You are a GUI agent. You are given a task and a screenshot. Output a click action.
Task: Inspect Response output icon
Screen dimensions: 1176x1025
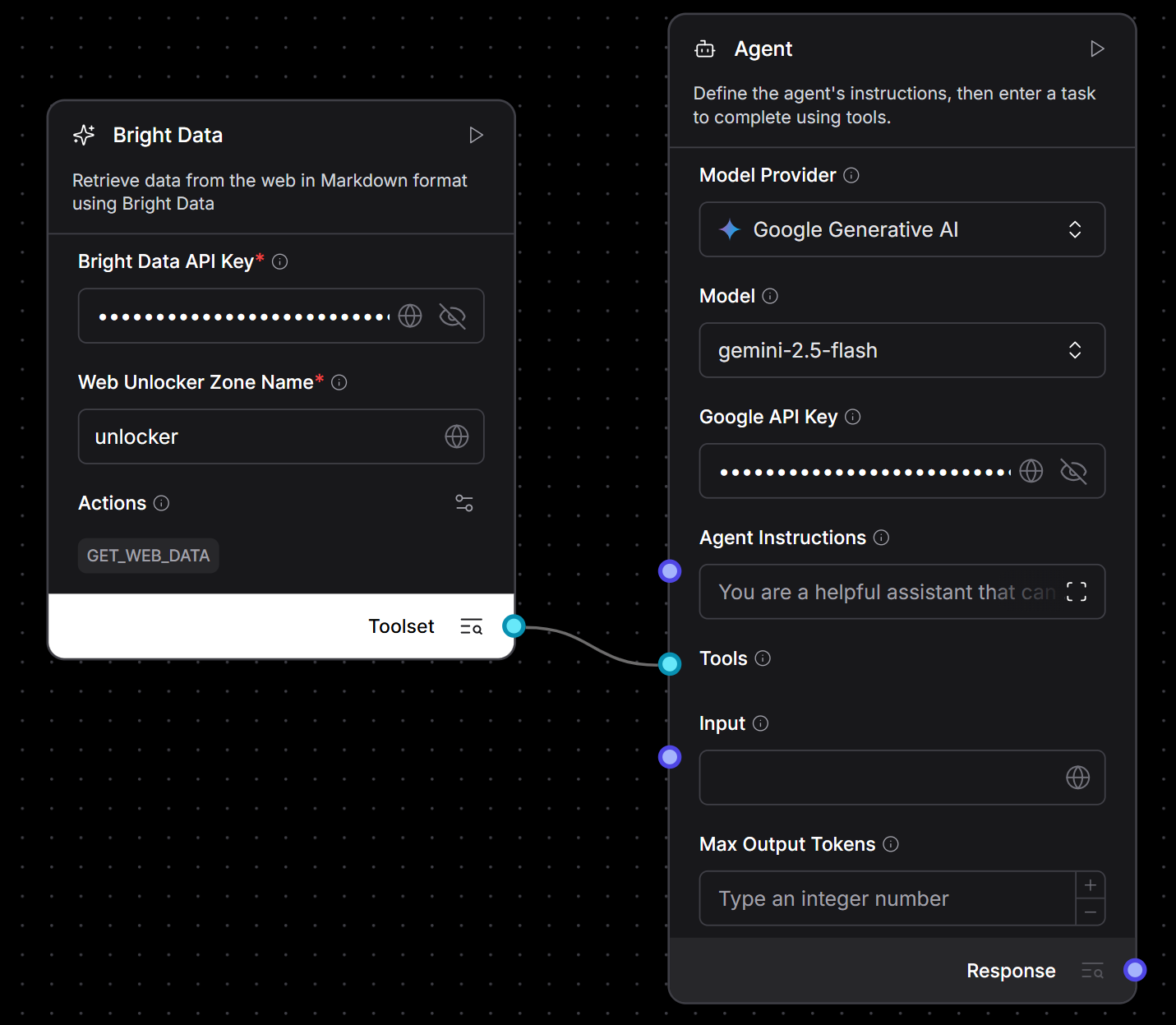[x=1092, y=971]
